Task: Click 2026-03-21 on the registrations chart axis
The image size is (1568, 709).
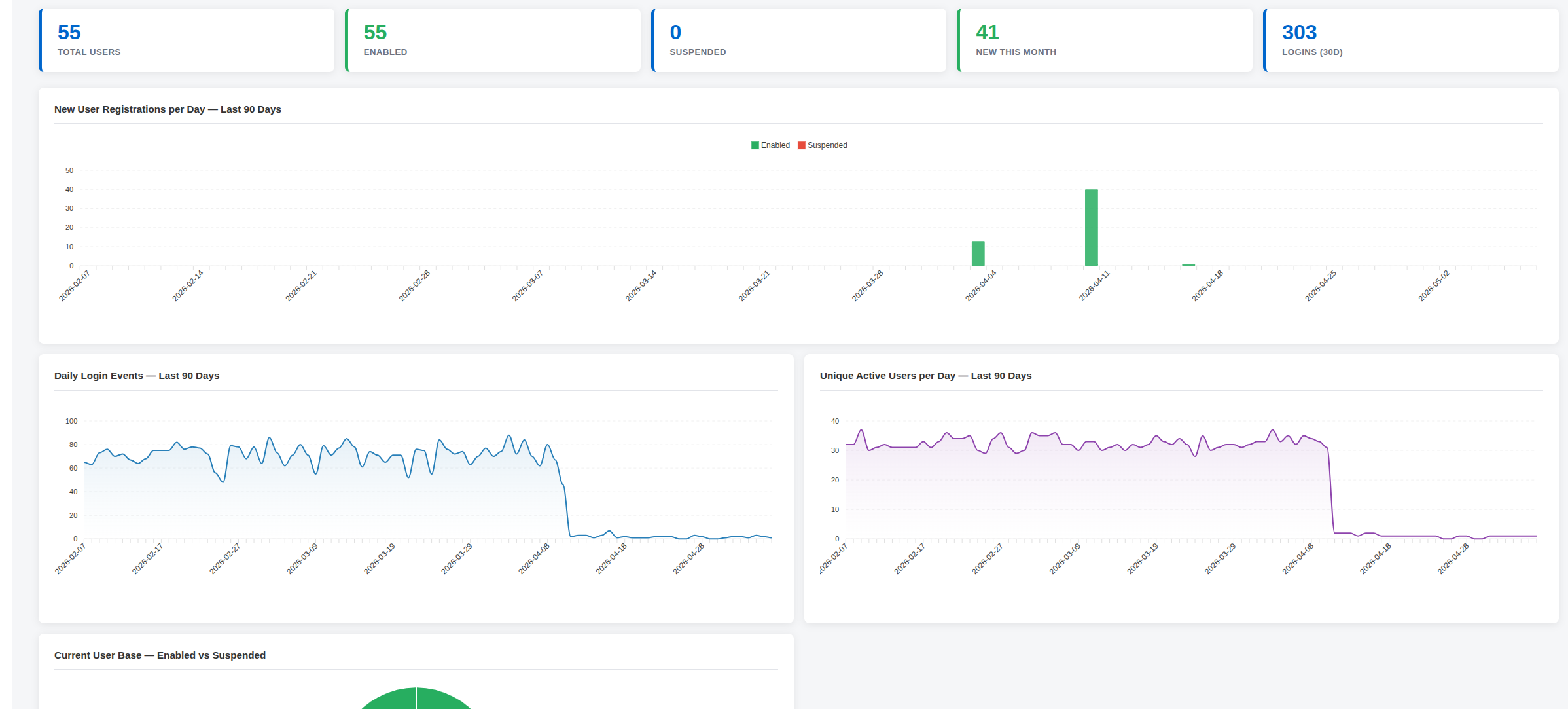Action: pos(755,285)
